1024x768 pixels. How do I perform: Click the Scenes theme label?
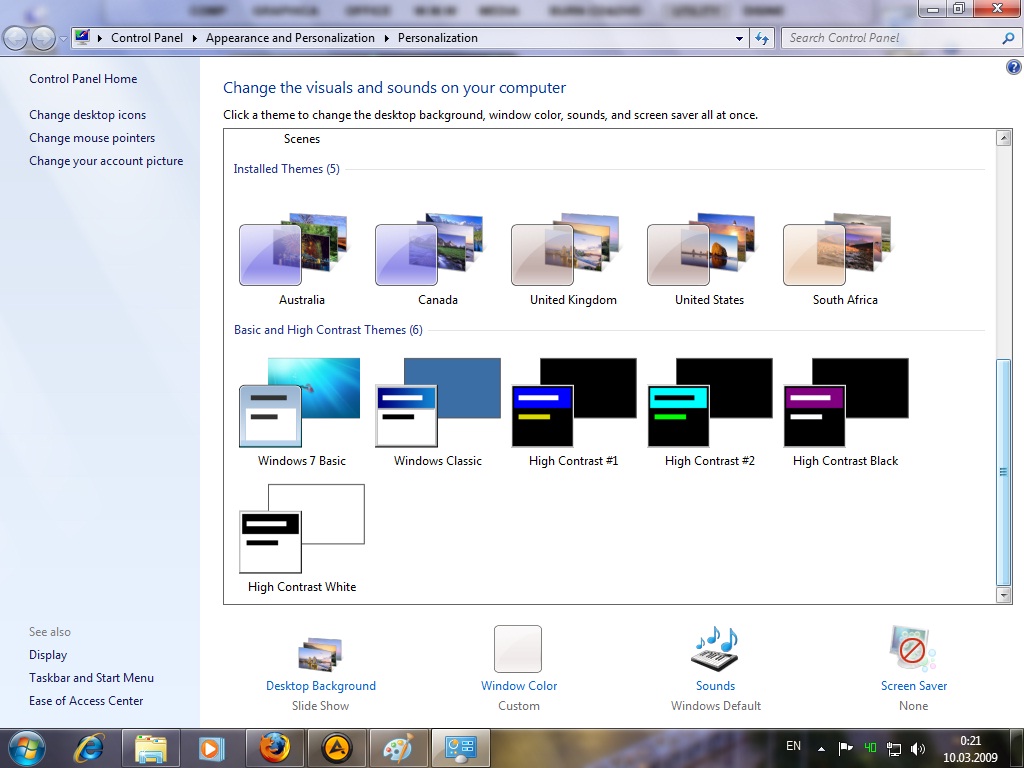(302, 139)
